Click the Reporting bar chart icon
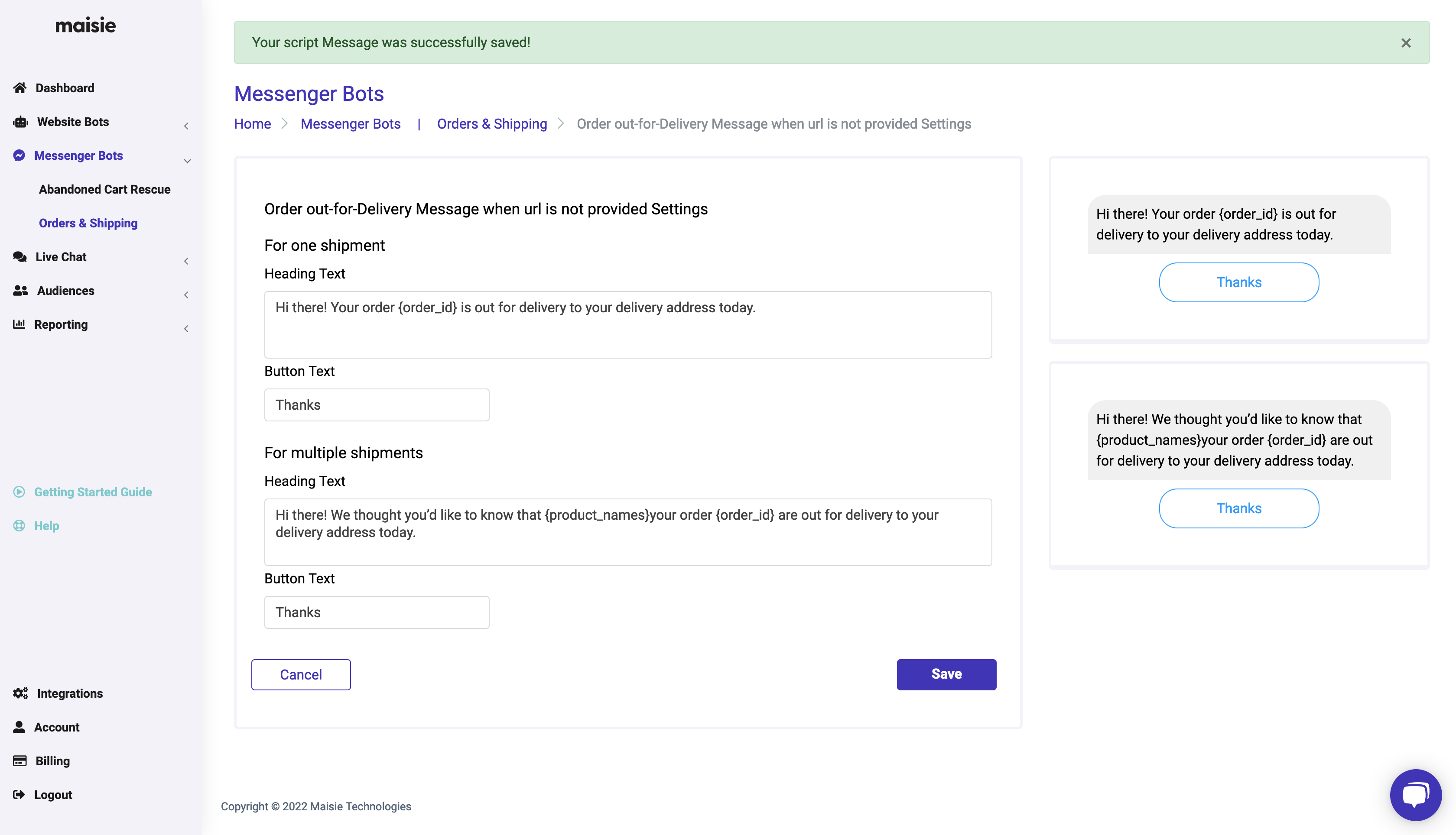 pos(20,324)
